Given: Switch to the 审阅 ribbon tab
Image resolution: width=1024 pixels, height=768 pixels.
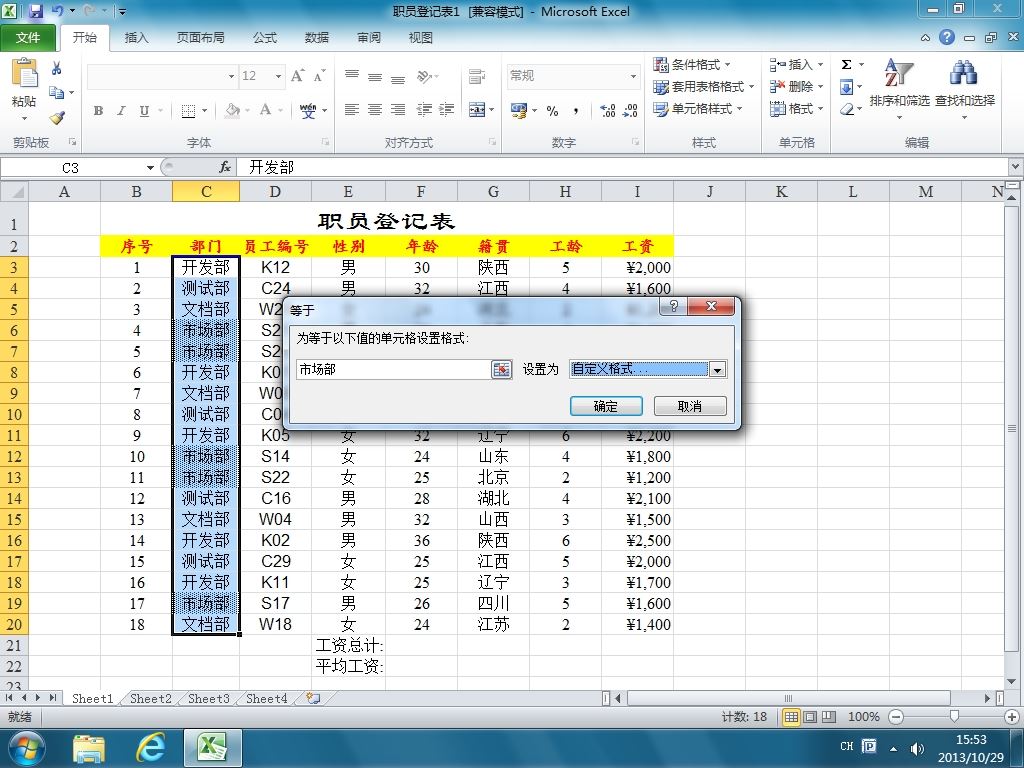Looking at the screenshot, I should [x=369, y=38].
